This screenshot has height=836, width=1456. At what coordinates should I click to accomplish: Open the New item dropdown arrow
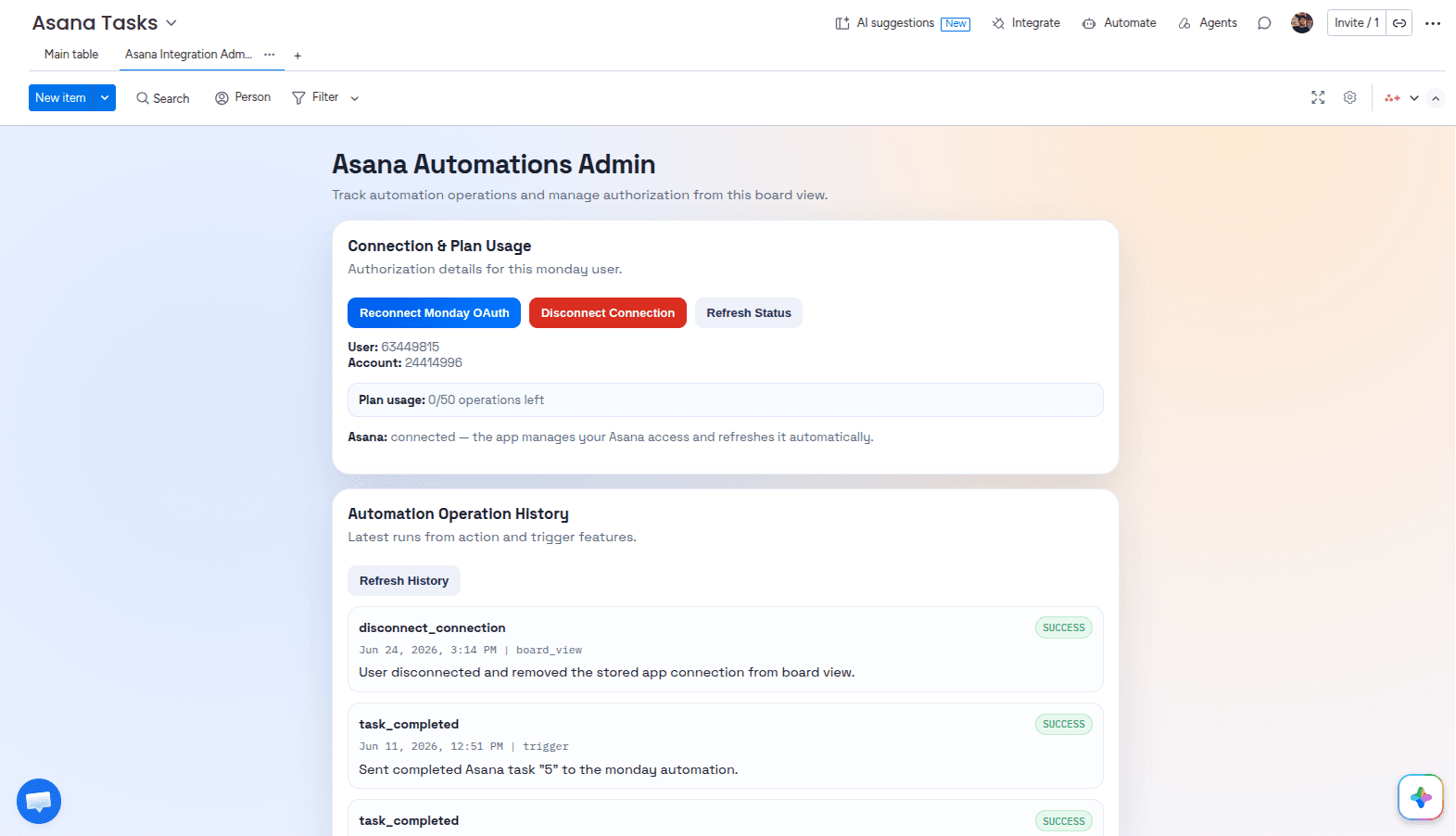pyautogui.click(x=105, y=97)
